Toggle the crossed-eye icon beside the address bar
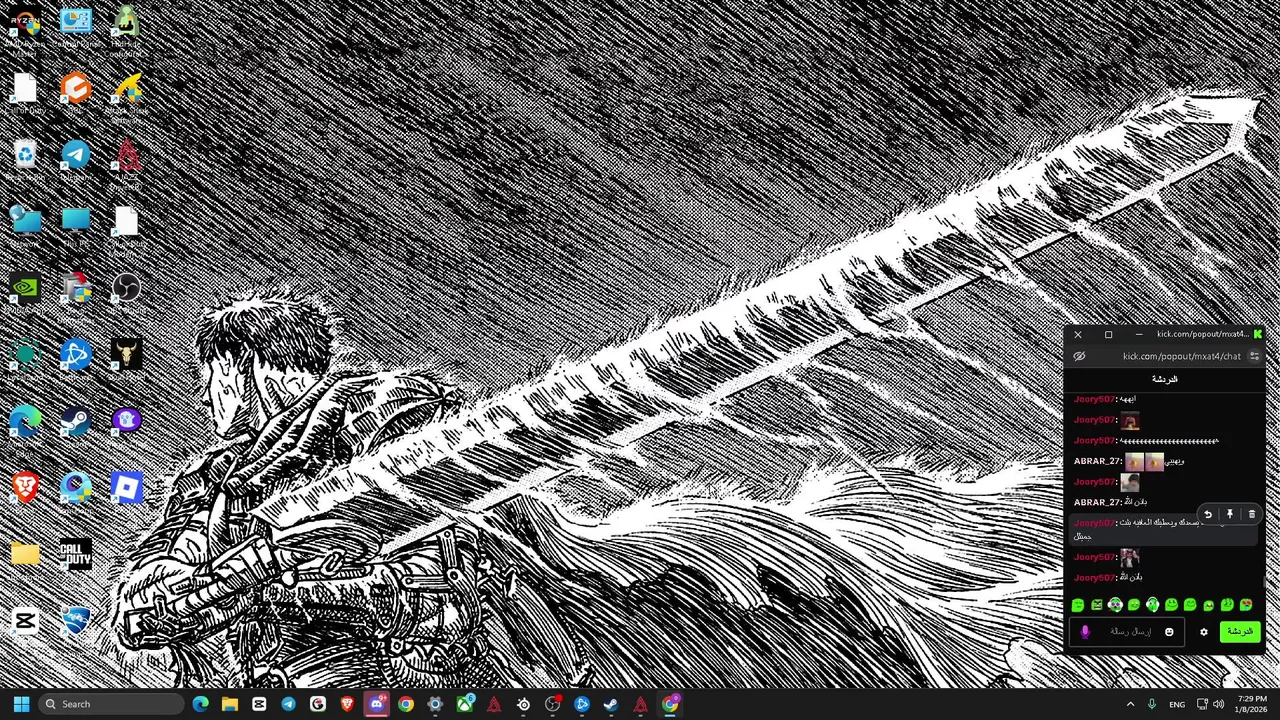Screen dimensions: 1280x720 click(1079, 357)
